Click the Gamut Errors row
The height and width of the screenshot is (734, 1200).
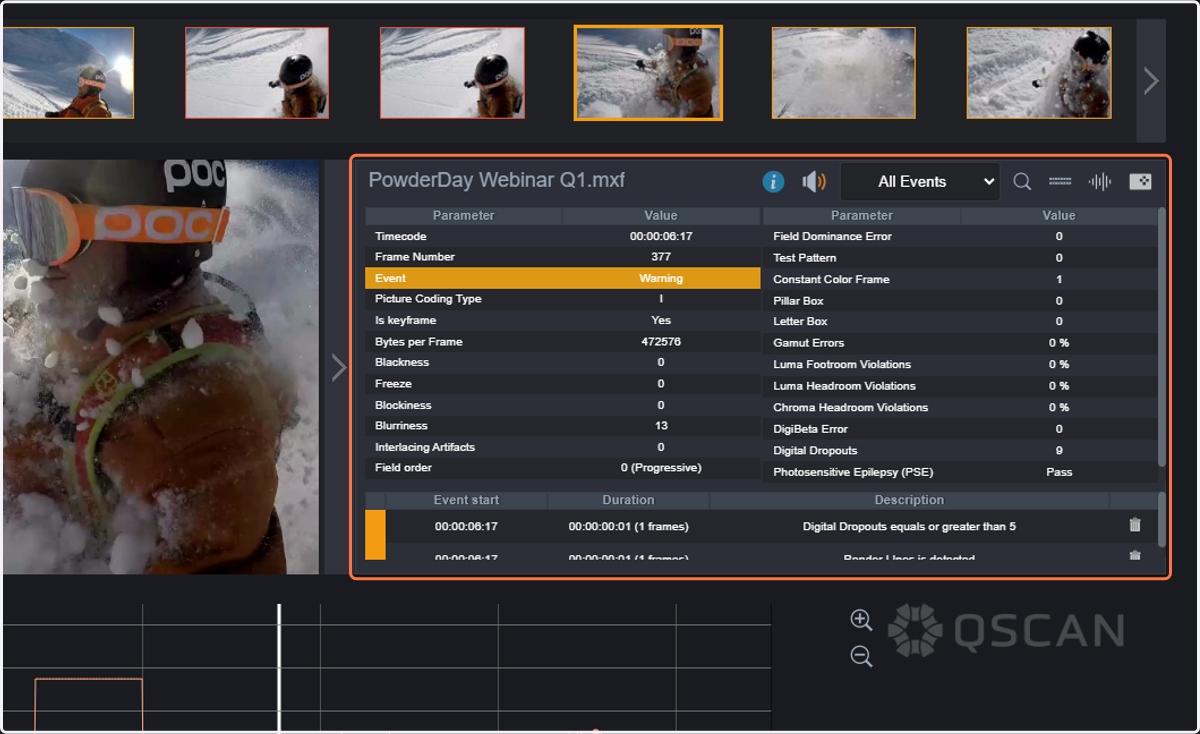pyautogui.click(x=960, y=343)
